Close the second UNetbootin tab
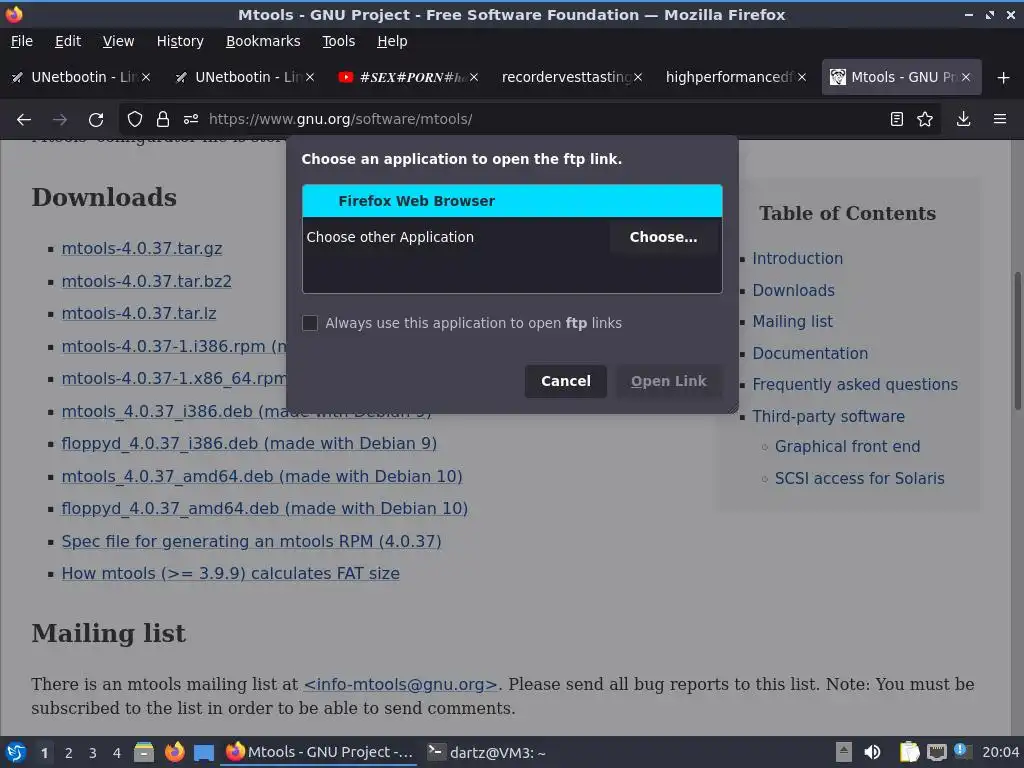 tap(310, 77)
